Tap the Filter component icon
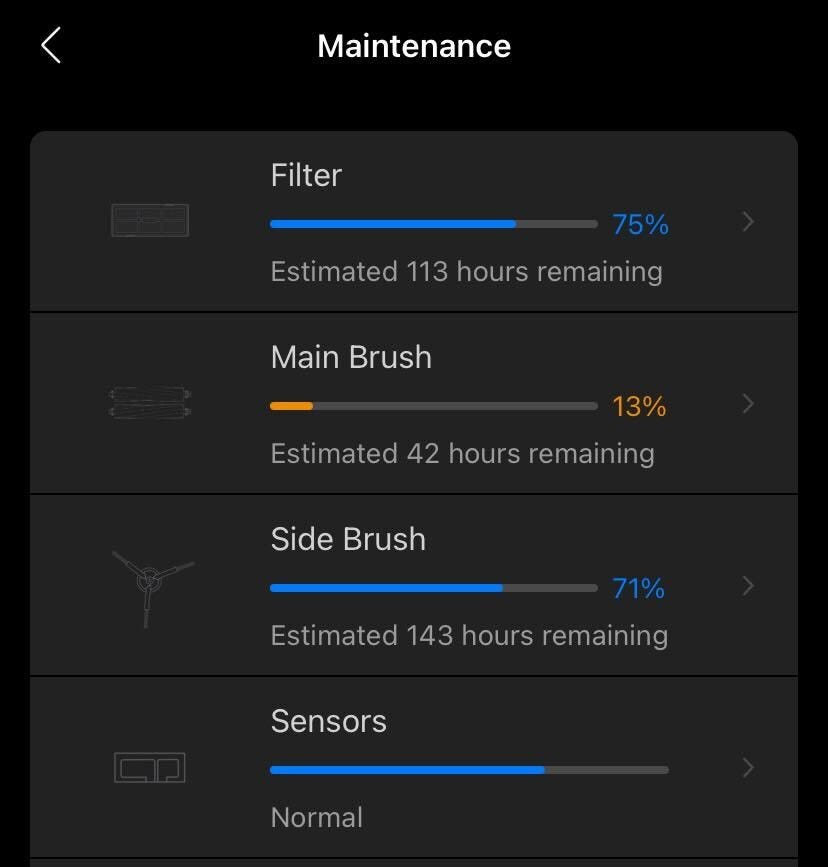The width and height of the screenshot is (828, 867). [x=149, y=220]
